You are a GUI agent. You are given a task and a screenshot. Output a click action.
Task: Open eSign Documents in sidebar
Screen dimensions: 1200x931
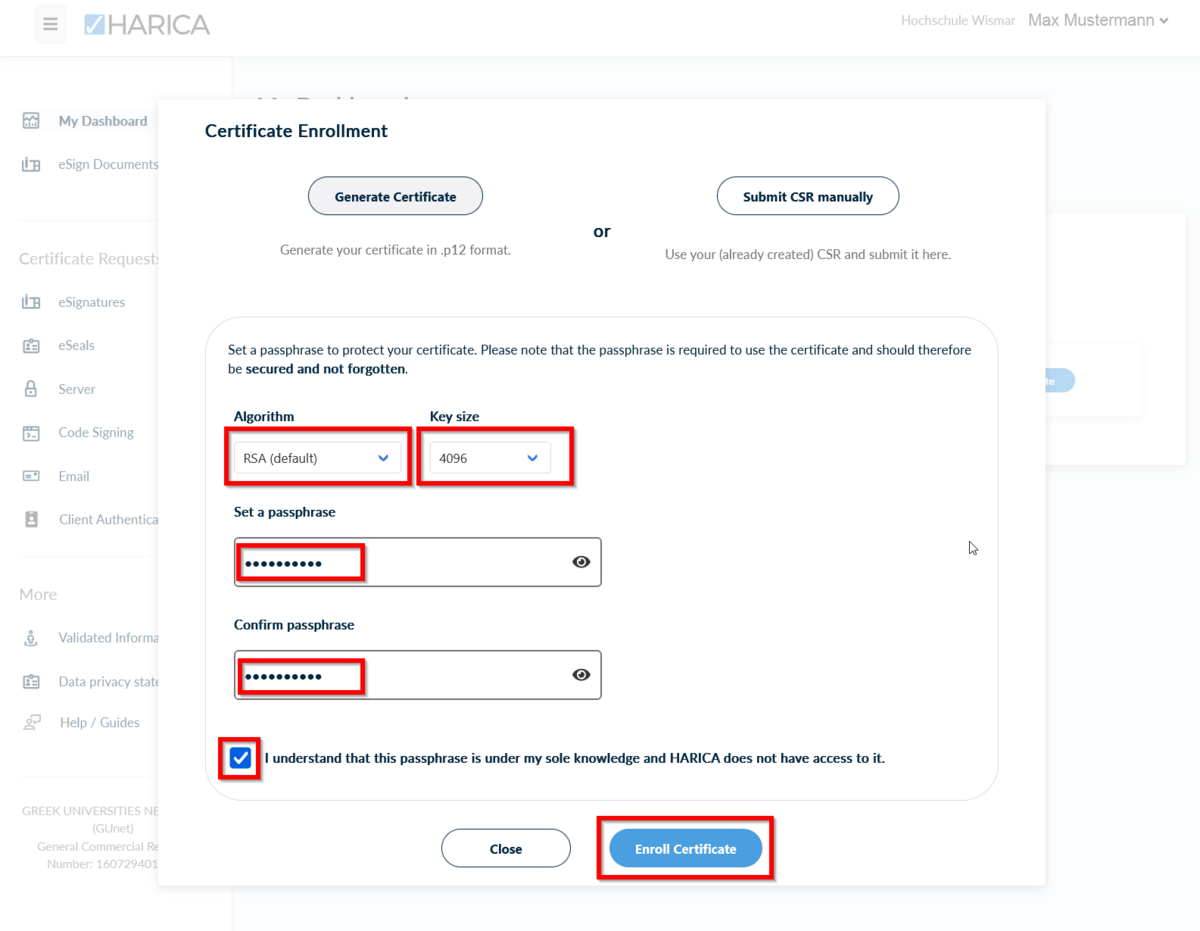click(108, 164)
